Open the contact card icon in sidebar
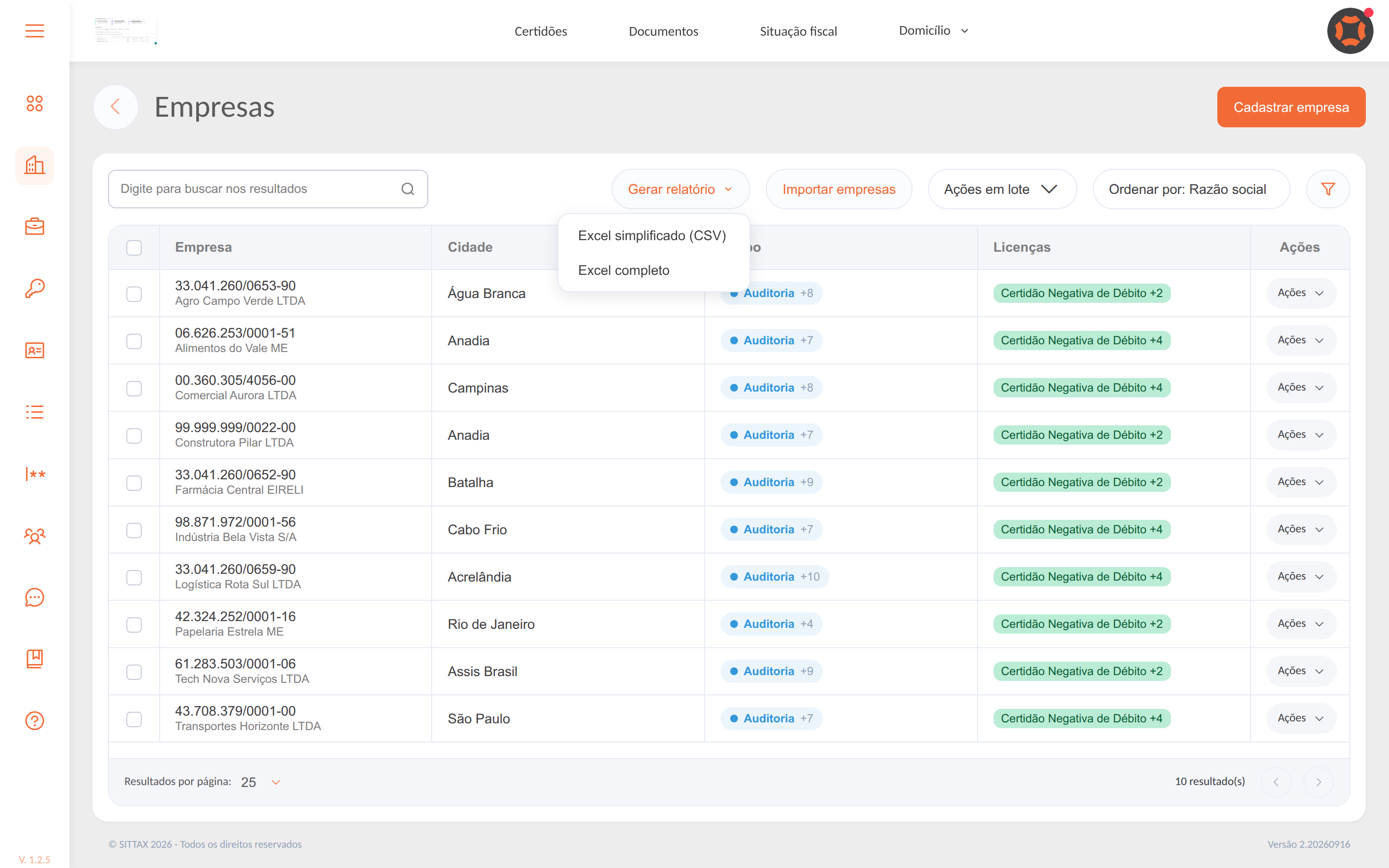This screenshot has height=868, width=1389. [34, 350]
